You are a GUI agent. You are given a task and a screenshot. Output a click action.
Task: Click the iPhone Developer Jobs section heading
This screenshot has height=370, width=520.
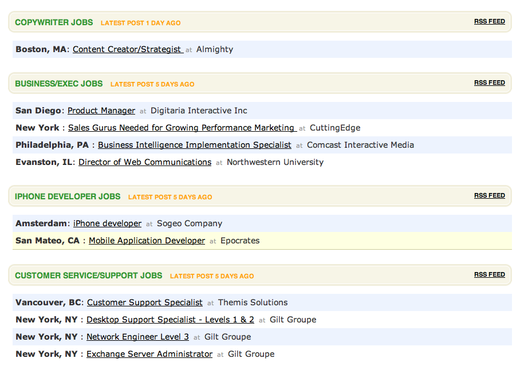click(68, 197)
